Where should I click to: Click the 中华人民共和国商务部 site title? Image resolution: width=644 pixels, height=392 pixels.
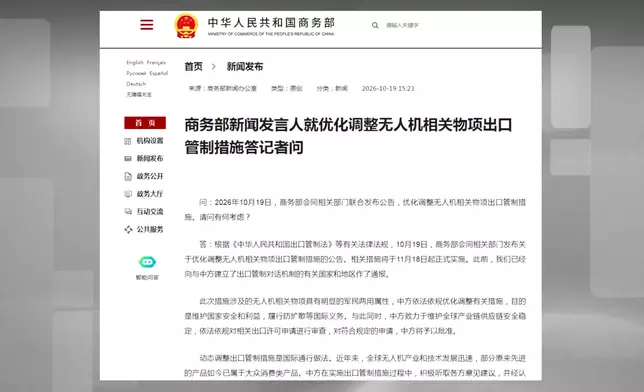coord(271,23)
